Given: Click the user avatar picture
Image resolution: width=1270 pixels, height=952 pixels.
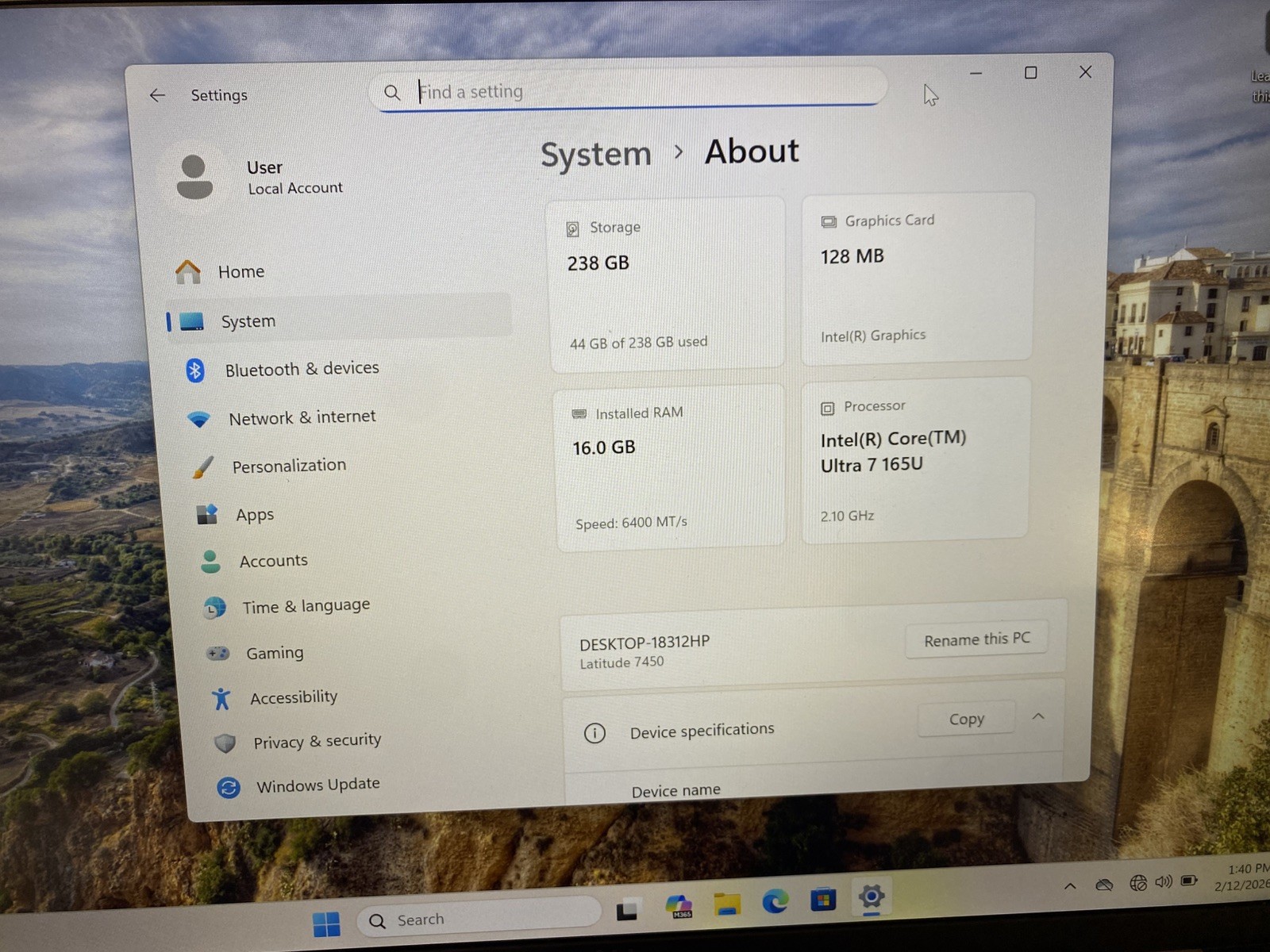Looking at the screenshot, I should (194, 177).
